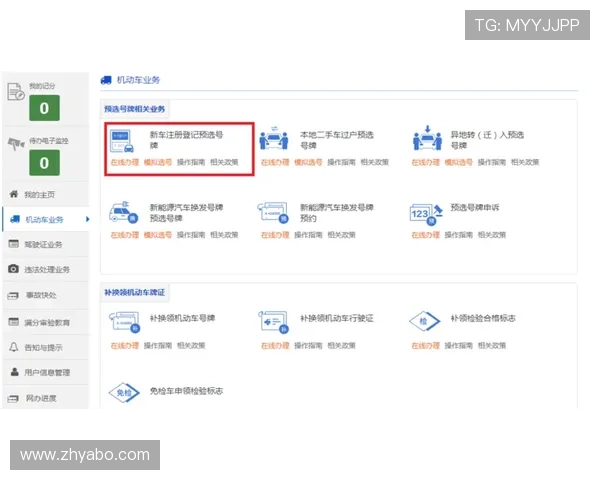
Task: Click the home icon beside 我的主页
Action: (x=14, y=194)
